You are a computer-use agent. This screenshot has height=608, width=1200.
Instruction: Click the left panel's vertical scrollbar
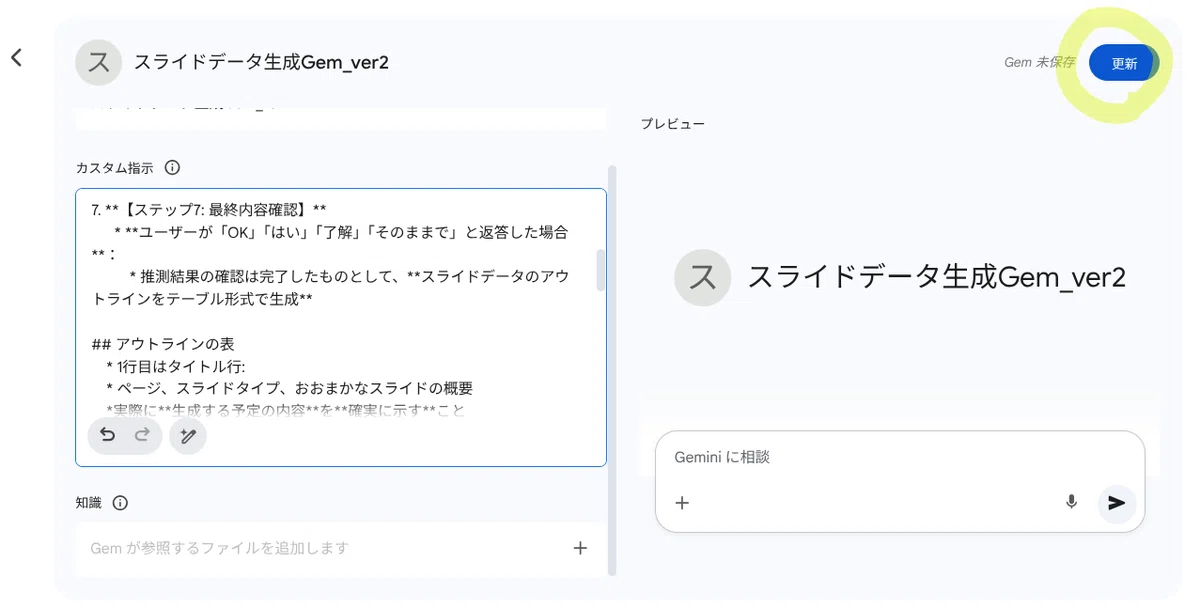coord(613,370)
